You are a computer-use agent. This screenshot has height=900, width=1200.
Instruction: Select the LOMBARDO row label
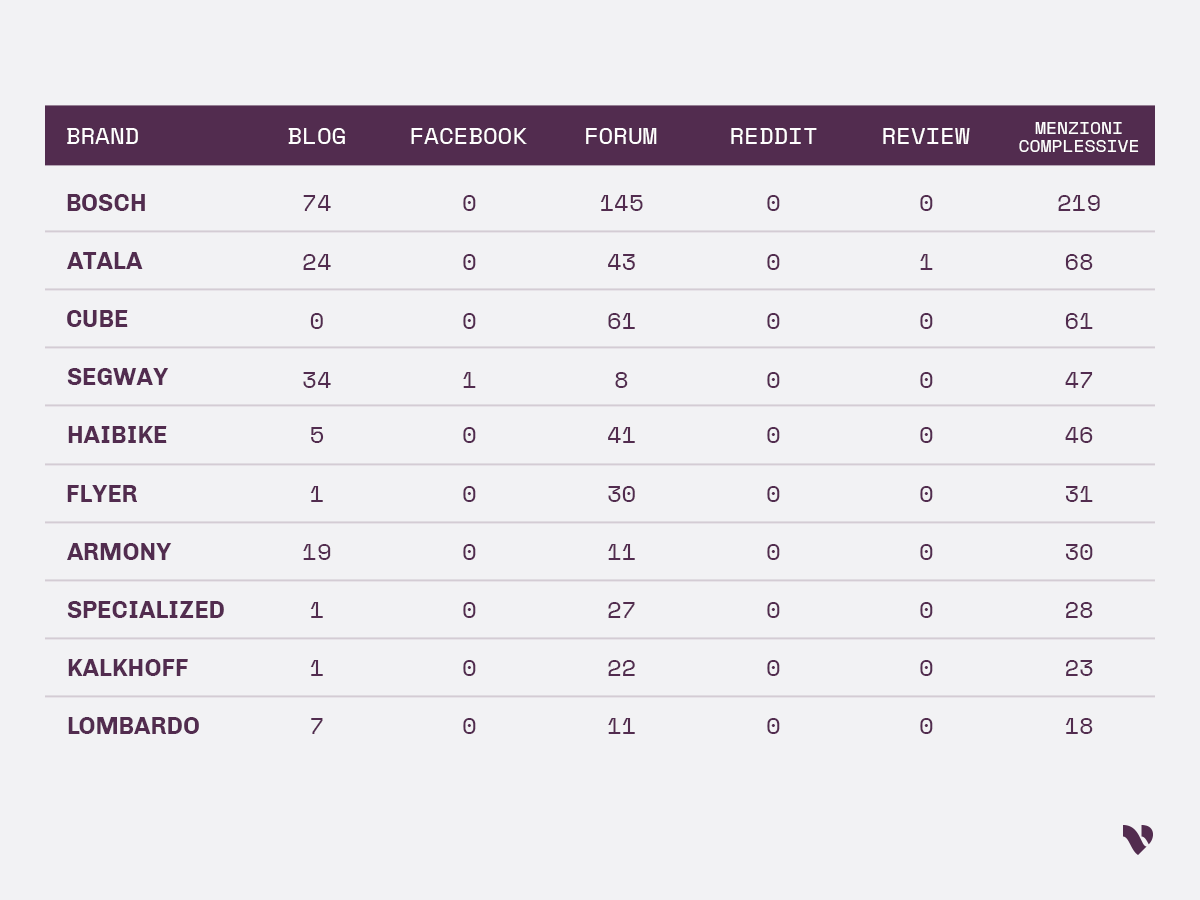pyautogui.click(x=133, y=726)
